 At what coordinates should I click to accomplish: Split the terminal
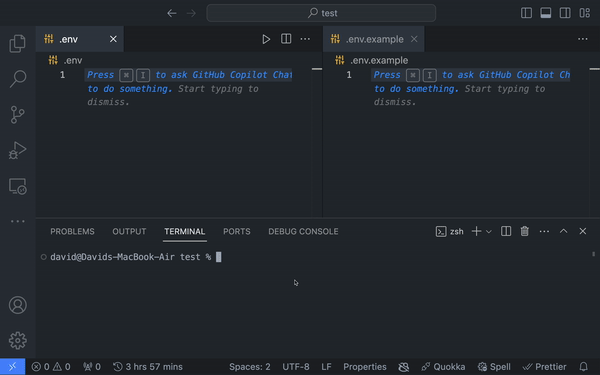click(x=506, y=231)
